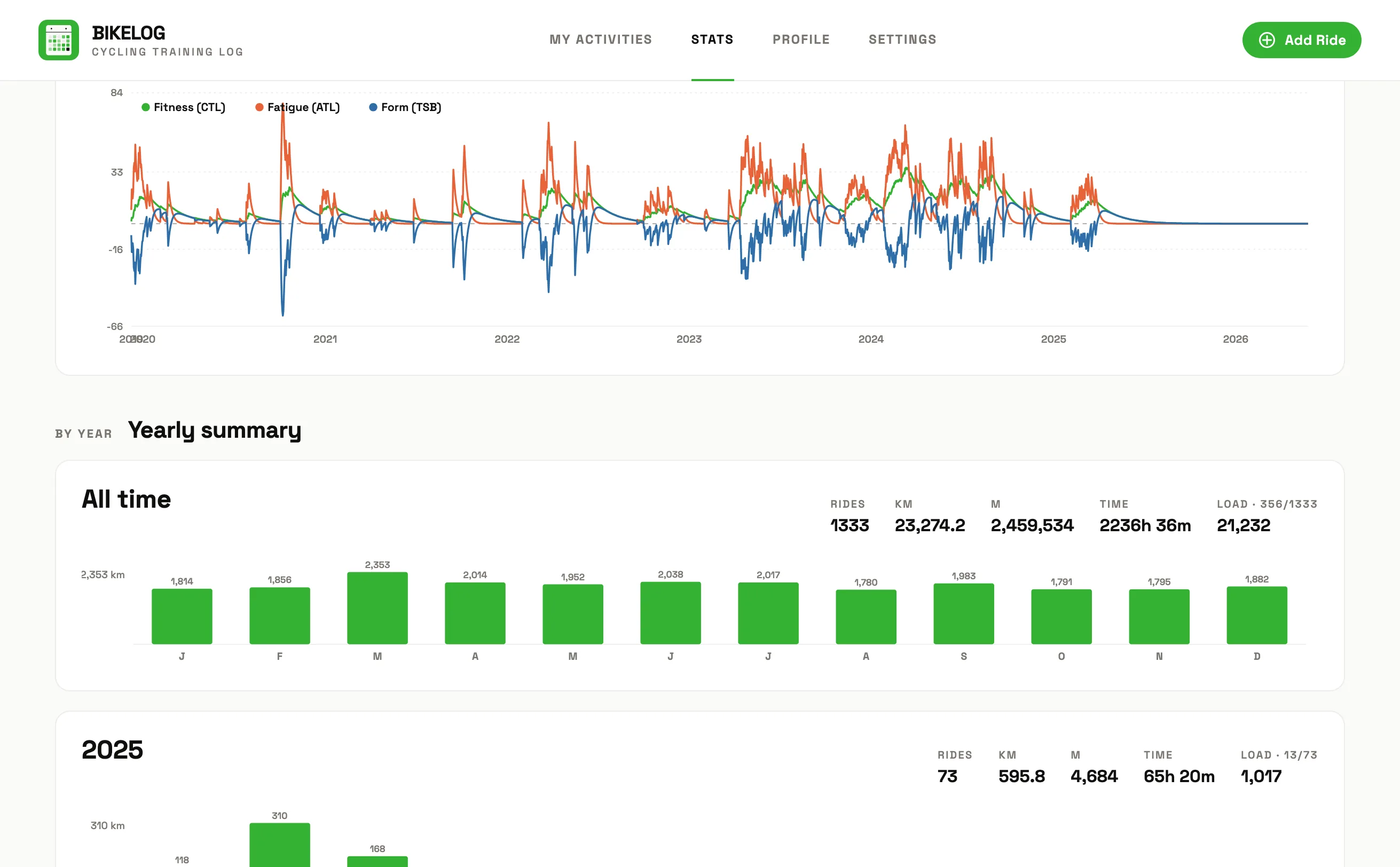Screen dimensions: 1400x867
Task: Click the LOAD · 356/1333 label
Action: (1267, 504)
